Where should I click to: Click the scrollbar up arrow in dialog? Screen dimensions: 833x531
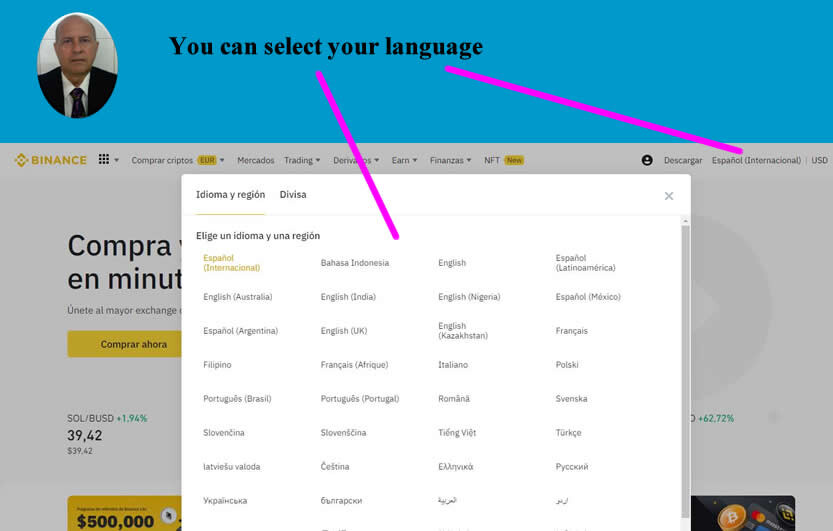(x=685, y=220)
